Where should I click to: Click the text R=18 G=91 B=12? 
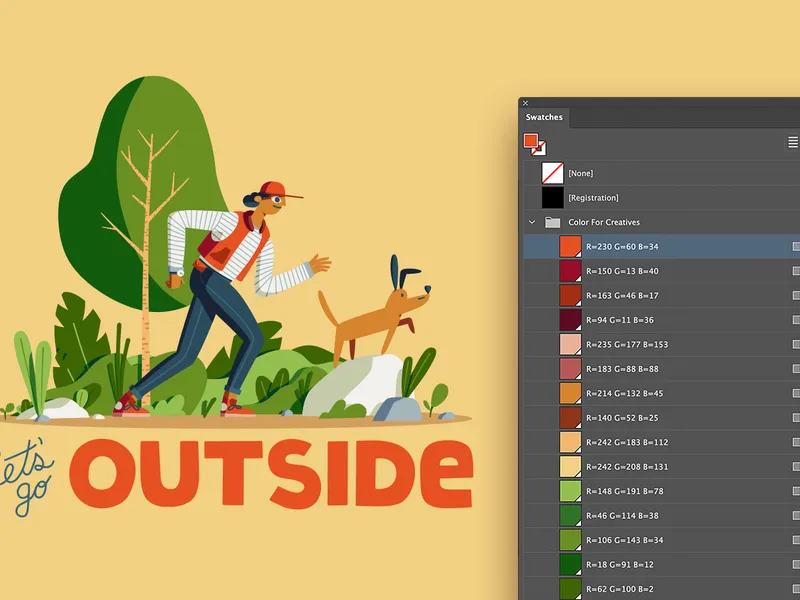(x=619, y=565)
